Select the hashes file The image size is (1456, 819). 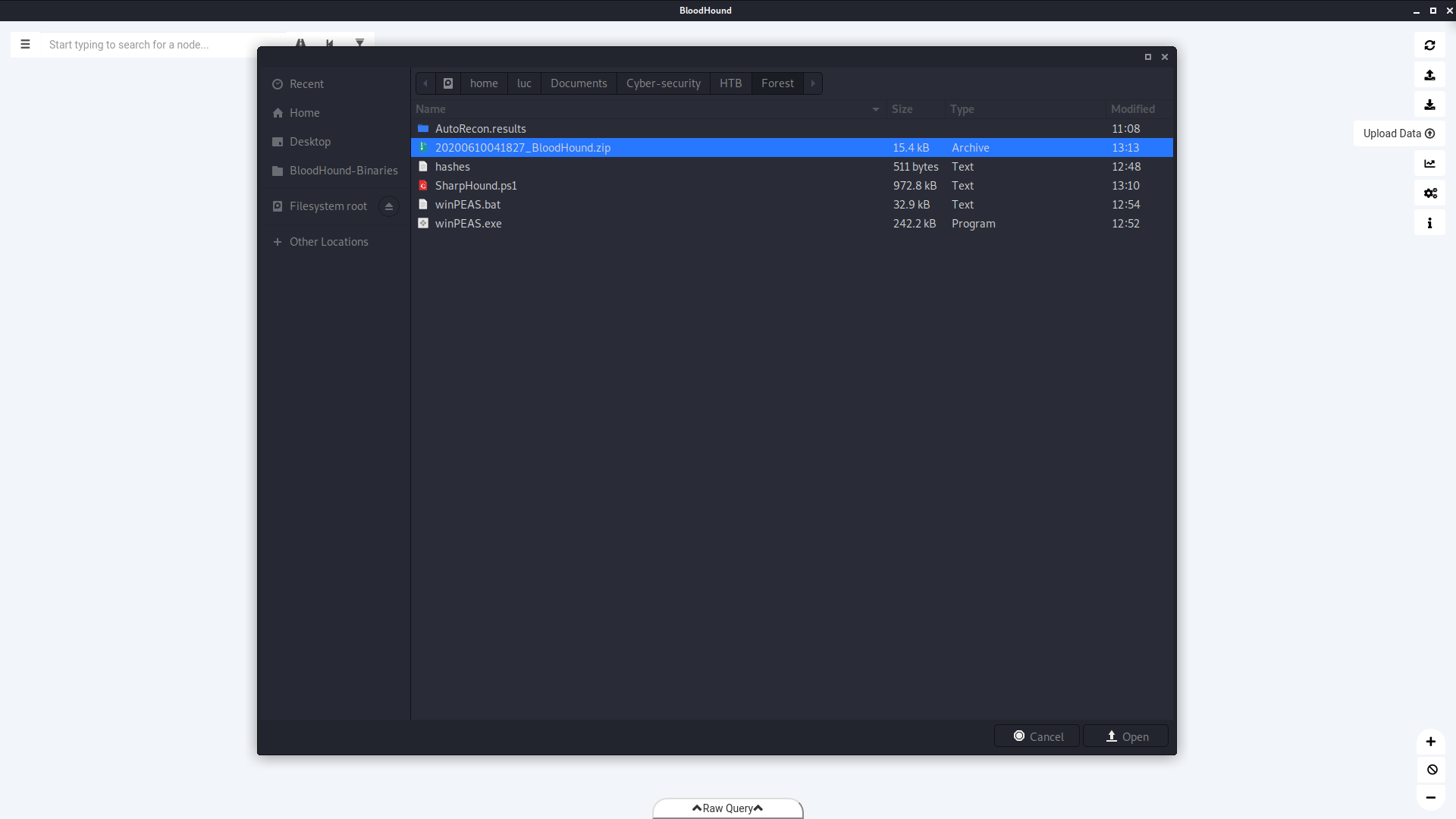point(792,167)
